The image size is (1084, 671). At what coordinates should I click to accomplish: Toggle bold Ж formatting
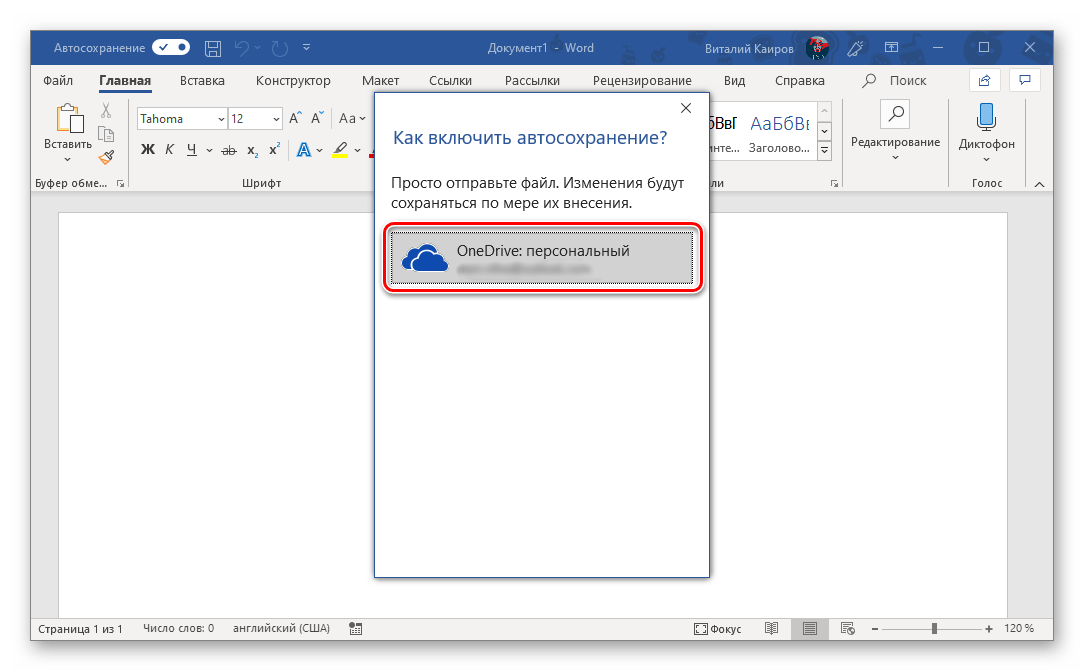tap(148, 150)
